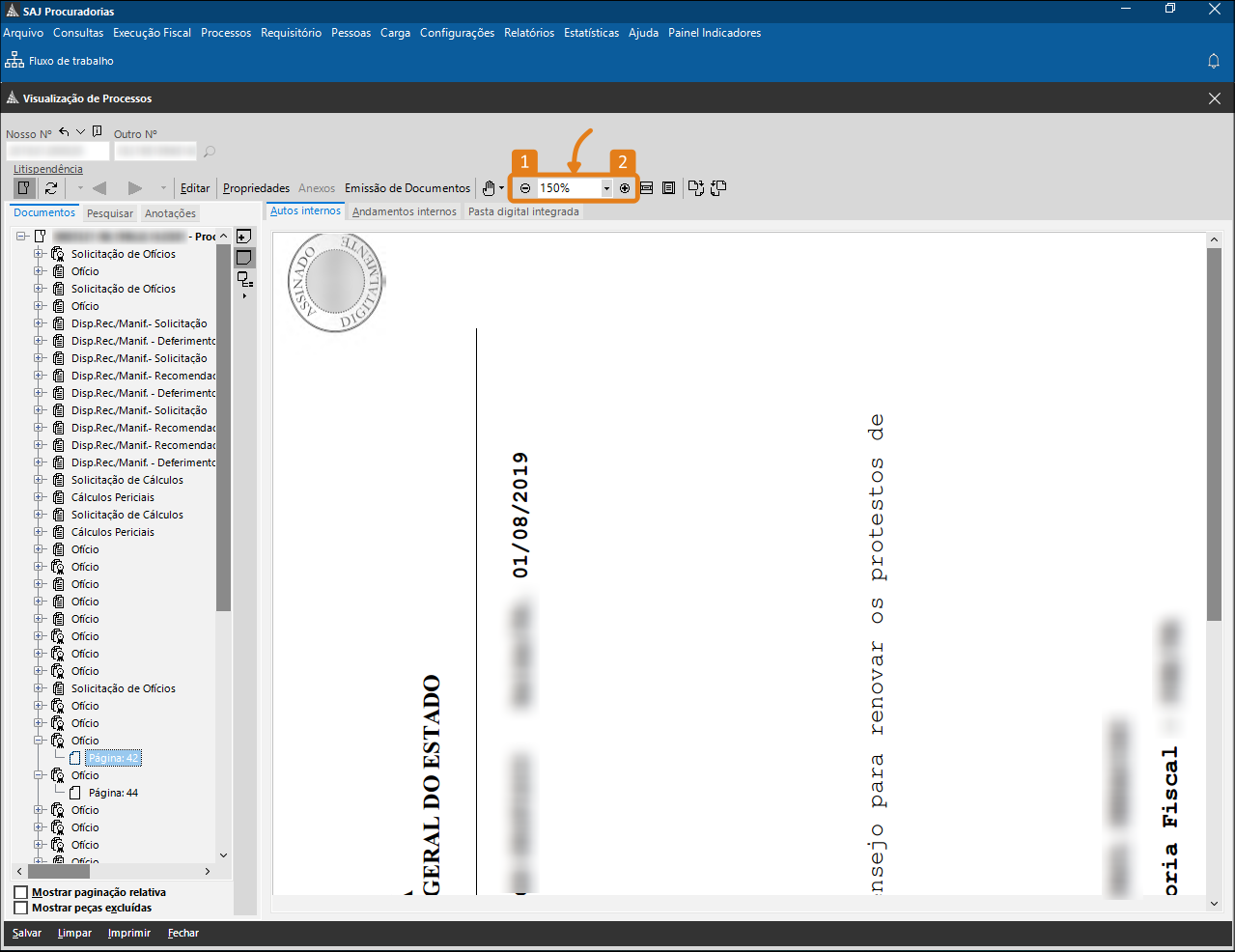Image resolution: width=1235 pixels, height=952 pixels.
Task: Open the 150% zoom level dropdown
Action: point(606,188)
